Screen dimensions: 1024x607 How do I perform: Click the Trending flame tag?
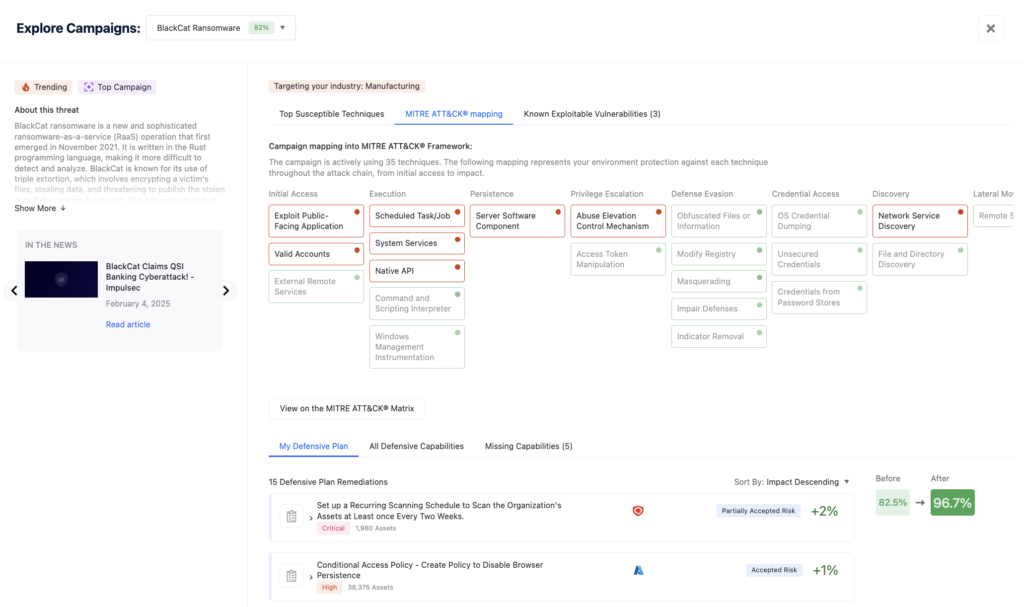tap(44, 87)
